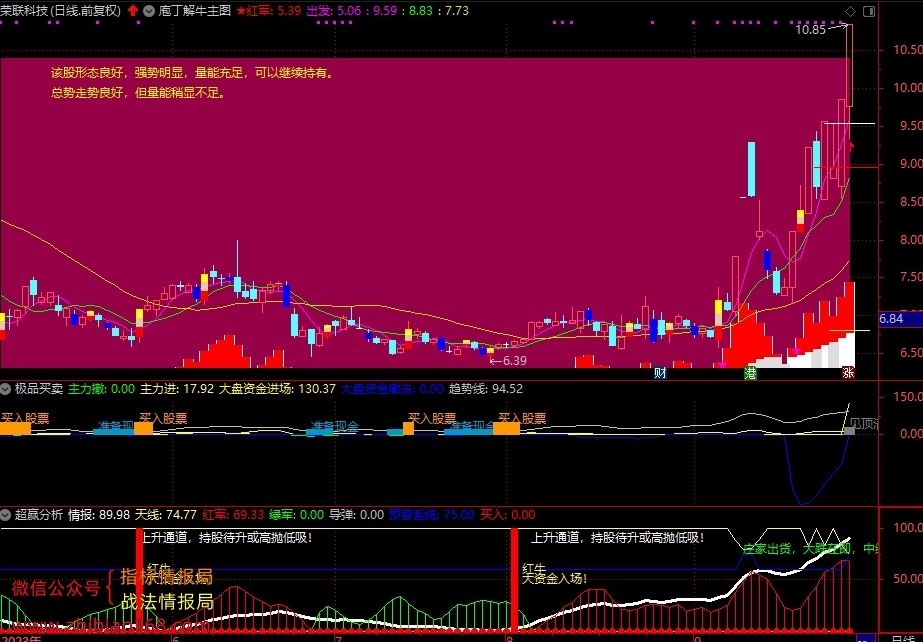The image size is (923, 642).
Task: Open the green 港 marker
Action: pyautogui.click(x=750, y=372)
